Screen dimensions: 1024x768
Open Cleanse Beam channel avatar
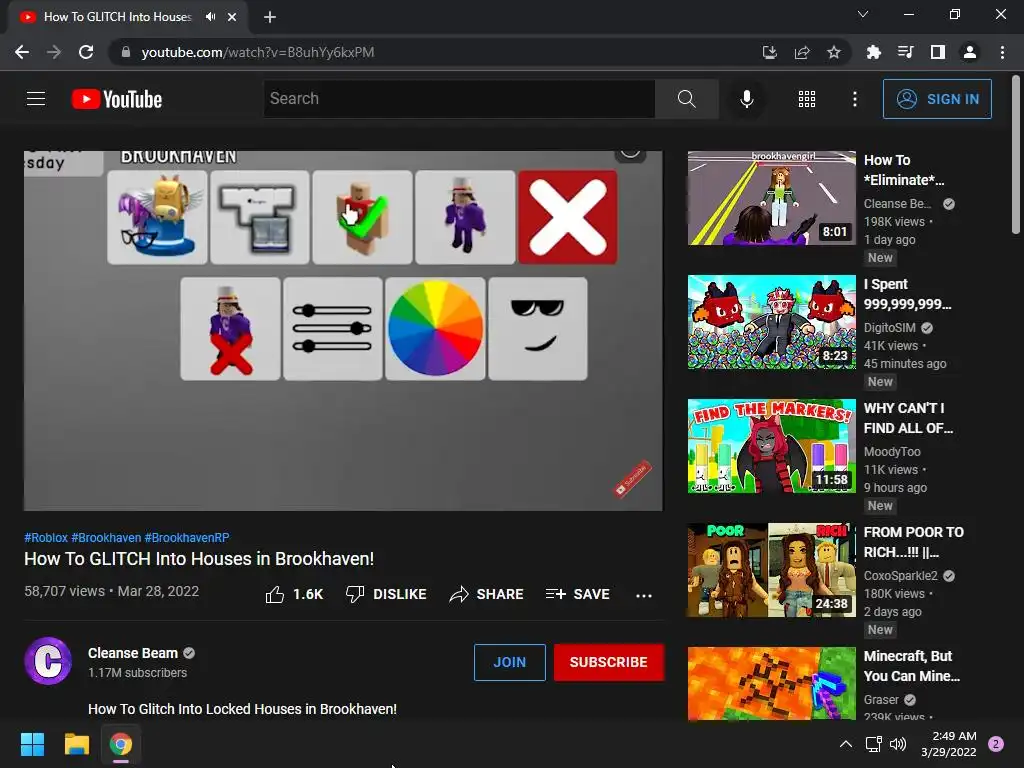(x=48, y=661)
